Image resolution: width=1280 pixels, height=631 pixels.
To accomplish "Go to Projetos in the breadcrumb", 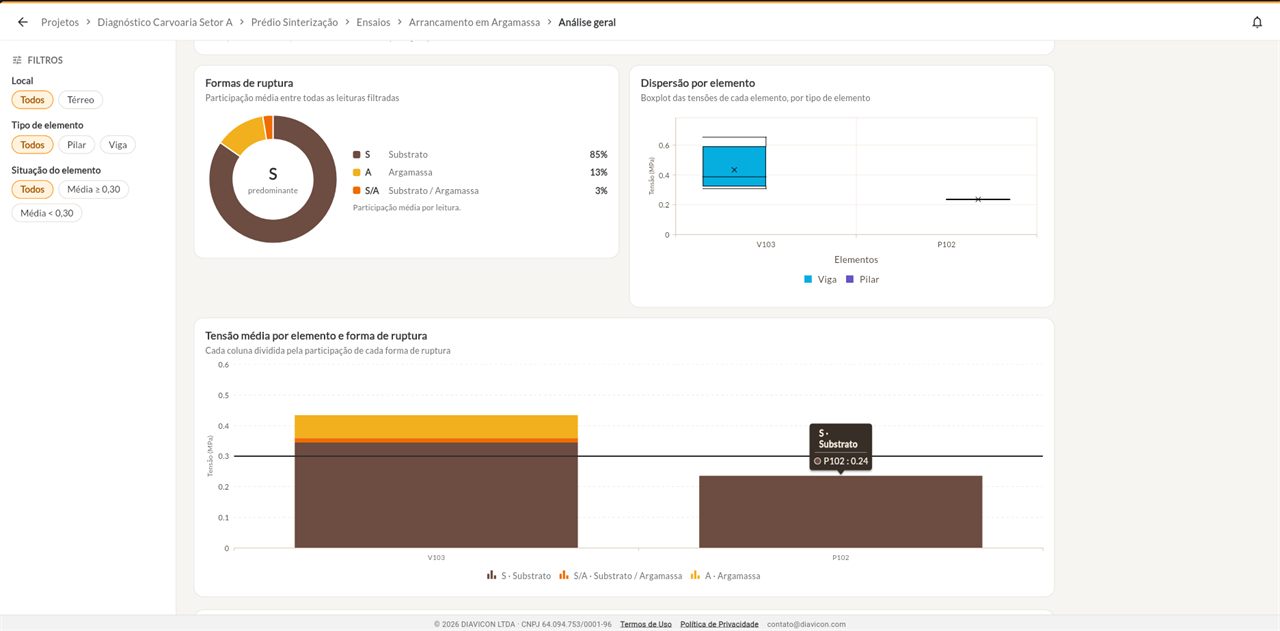I will click(x=60, y=22).
